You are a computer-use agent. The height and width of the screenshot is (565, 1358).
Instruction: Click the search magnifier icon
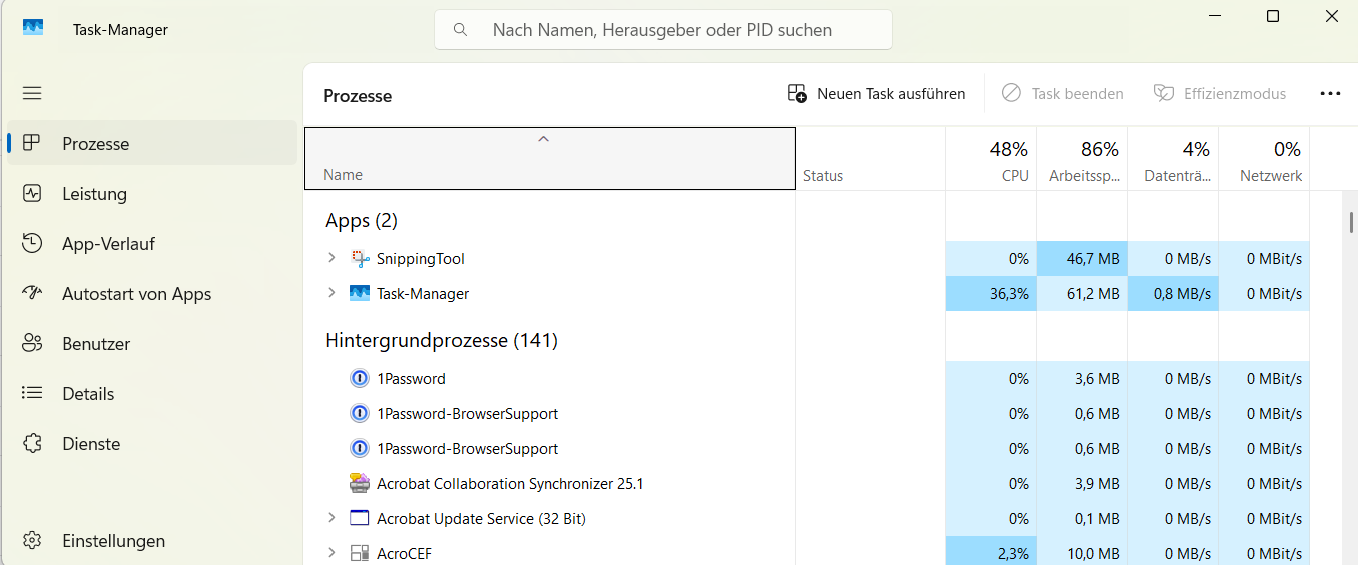461,30
